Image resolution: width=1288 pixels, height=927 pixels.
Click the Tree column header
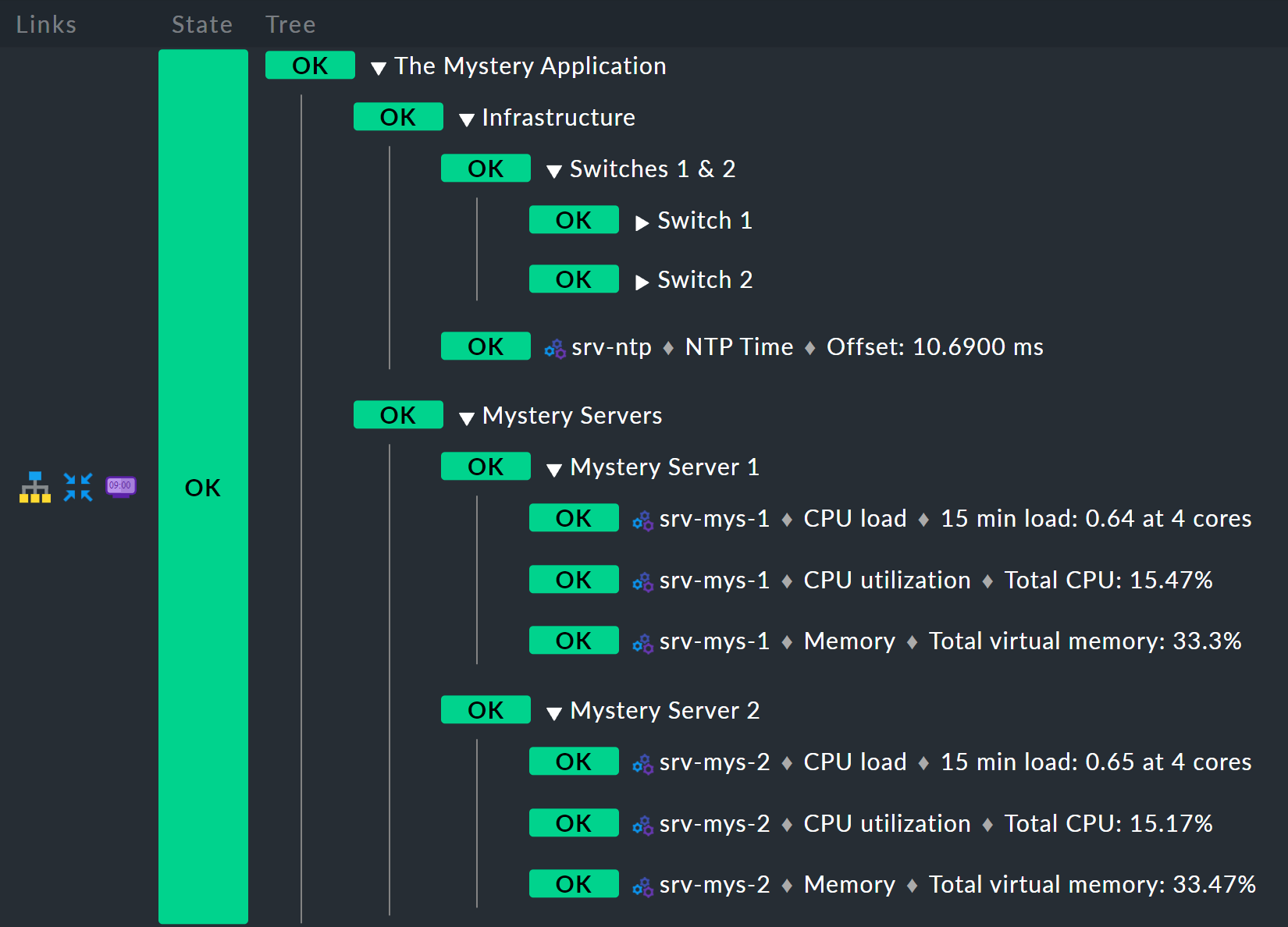coord(290,24)
